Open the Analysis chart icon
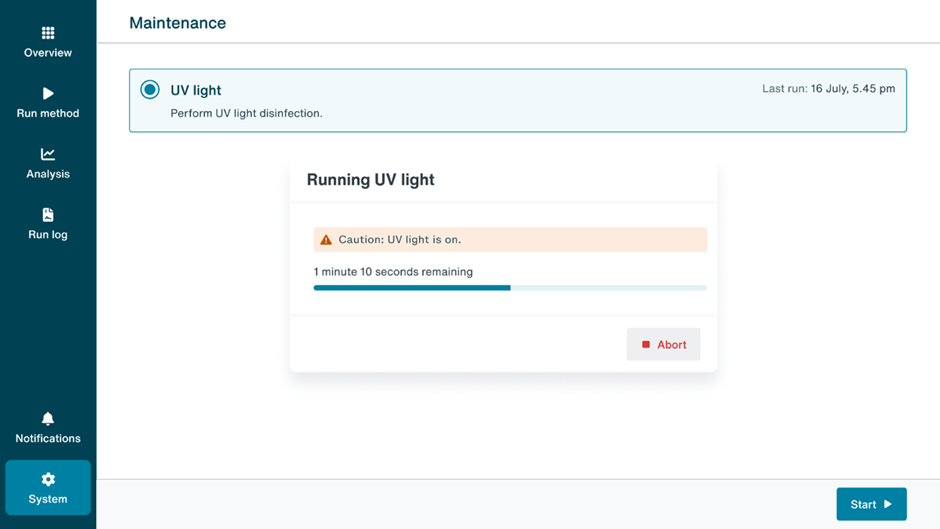Screen dimensions: 940x529 click(x=48, y=154)
